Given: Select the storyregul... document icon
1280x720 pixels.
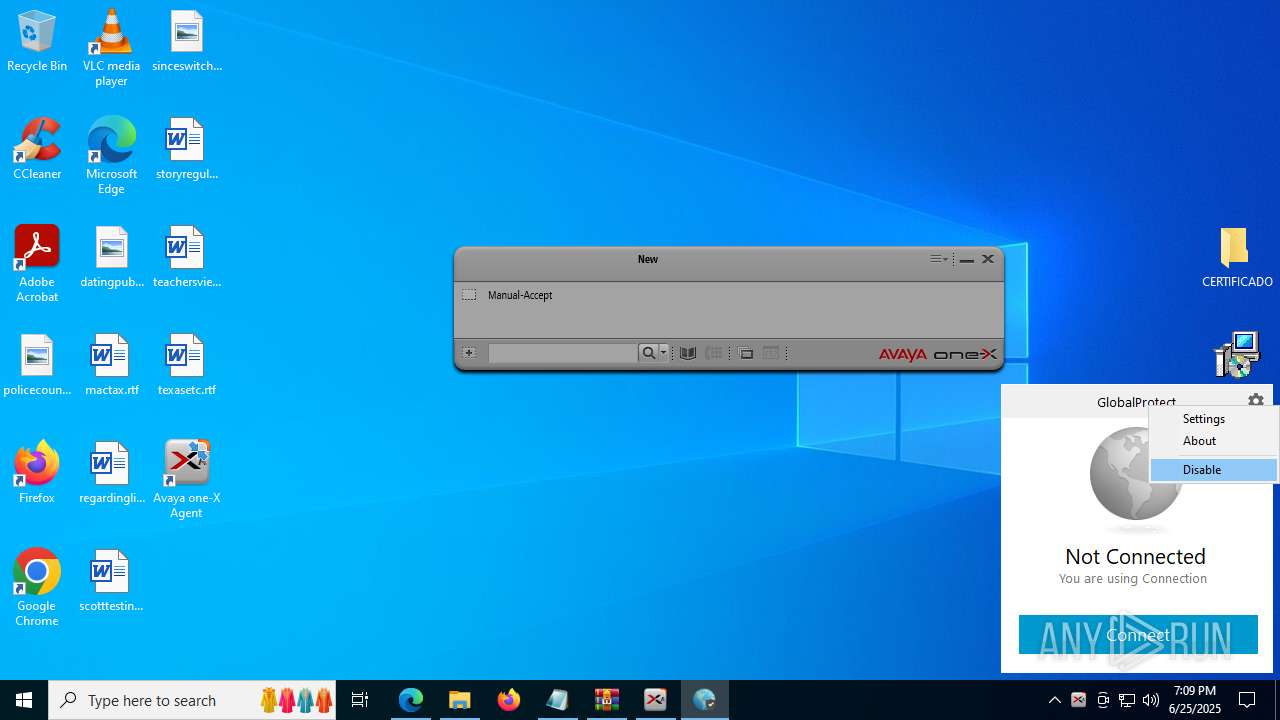Looking at the screenshot, I should (186, 150).
